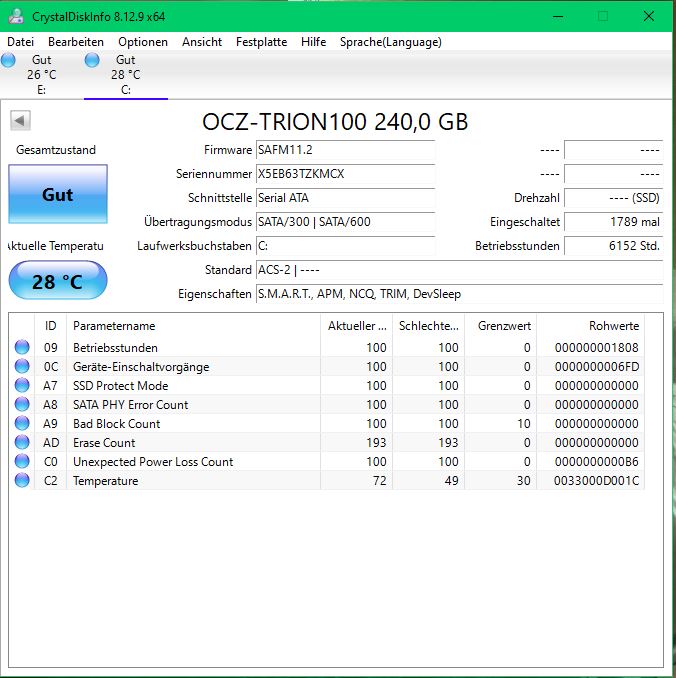This screenshot has height=678, width=676.
Task: Click the Gesamtzustand label
Action: pyautogui.click(x=56, y=150)
